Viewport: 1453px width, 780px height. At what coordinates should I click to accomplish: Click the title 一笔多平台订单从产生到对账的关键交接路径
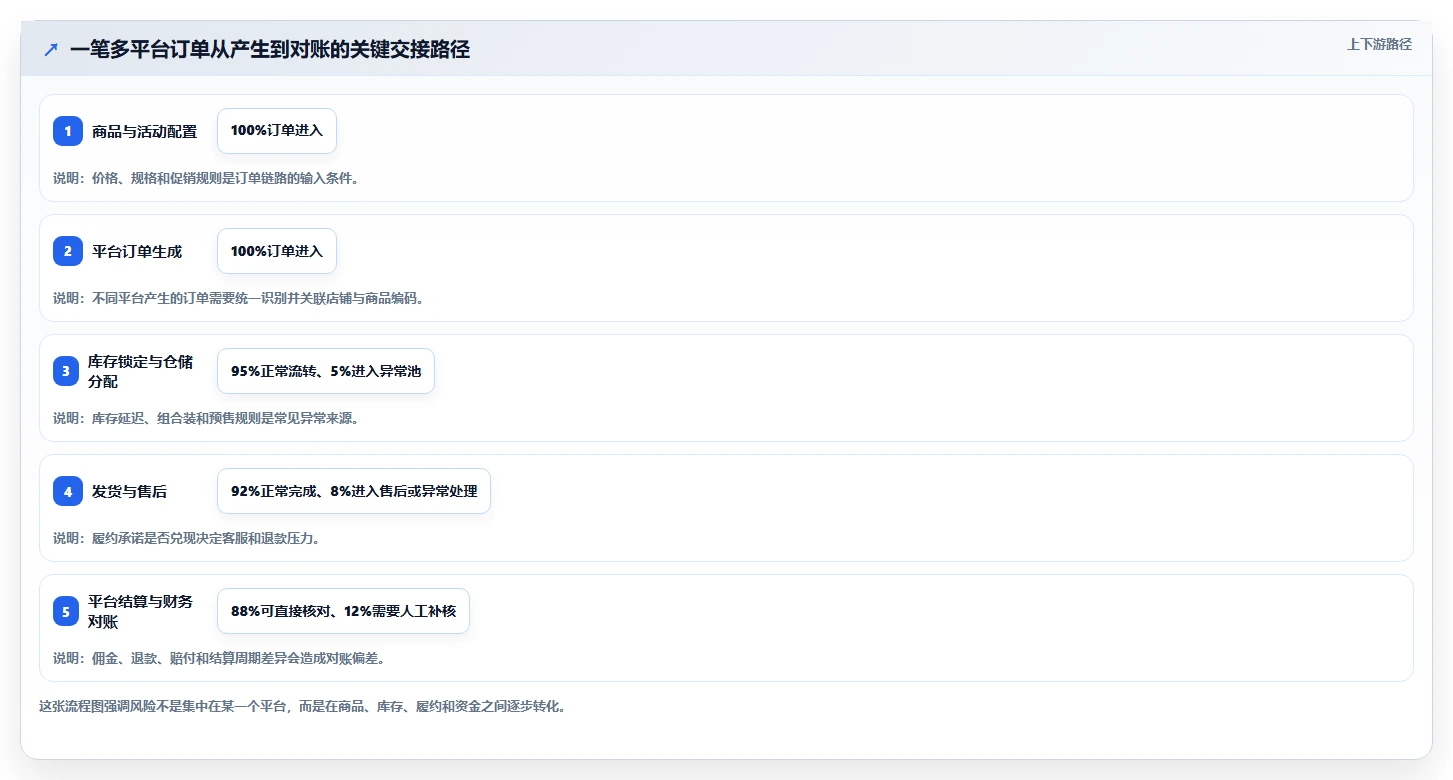(270, 49)
